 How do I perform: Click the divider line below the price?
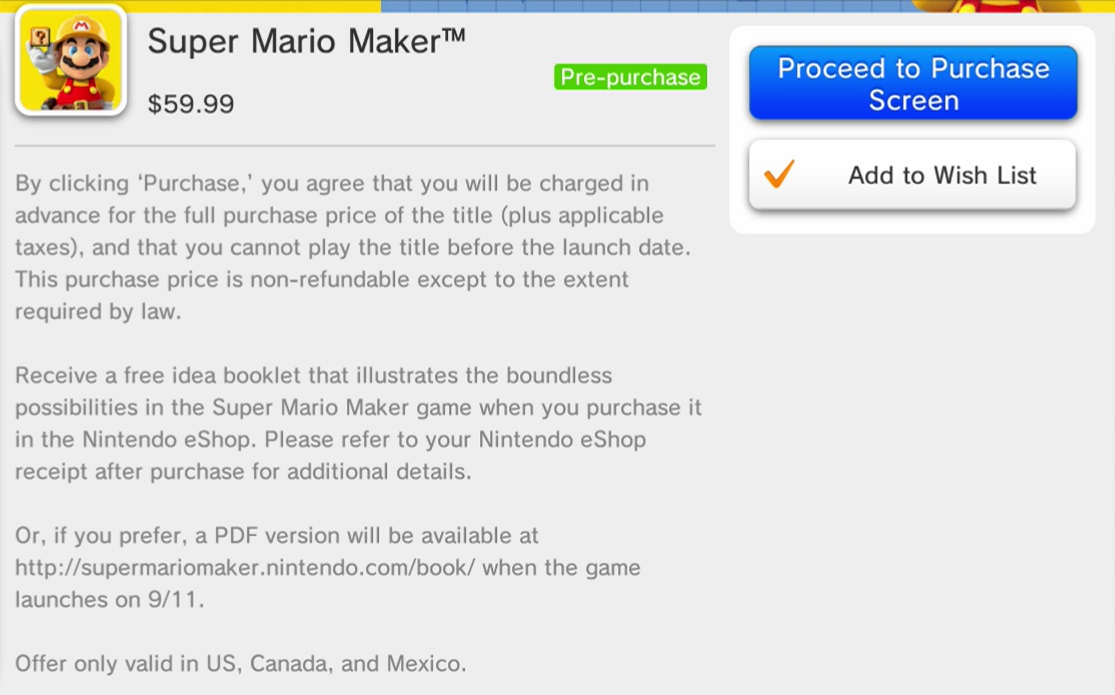365,146
